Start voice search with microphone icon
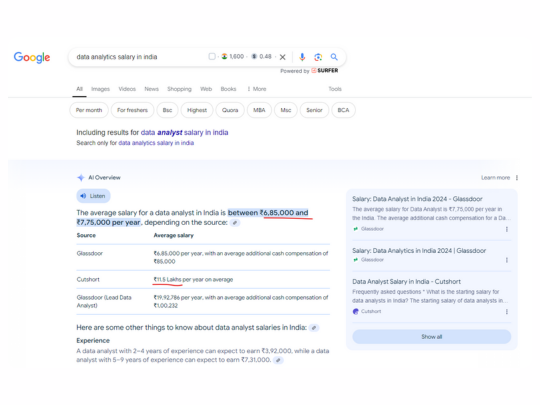This screenshot has height=405, width=540. [x=302, y=57]
